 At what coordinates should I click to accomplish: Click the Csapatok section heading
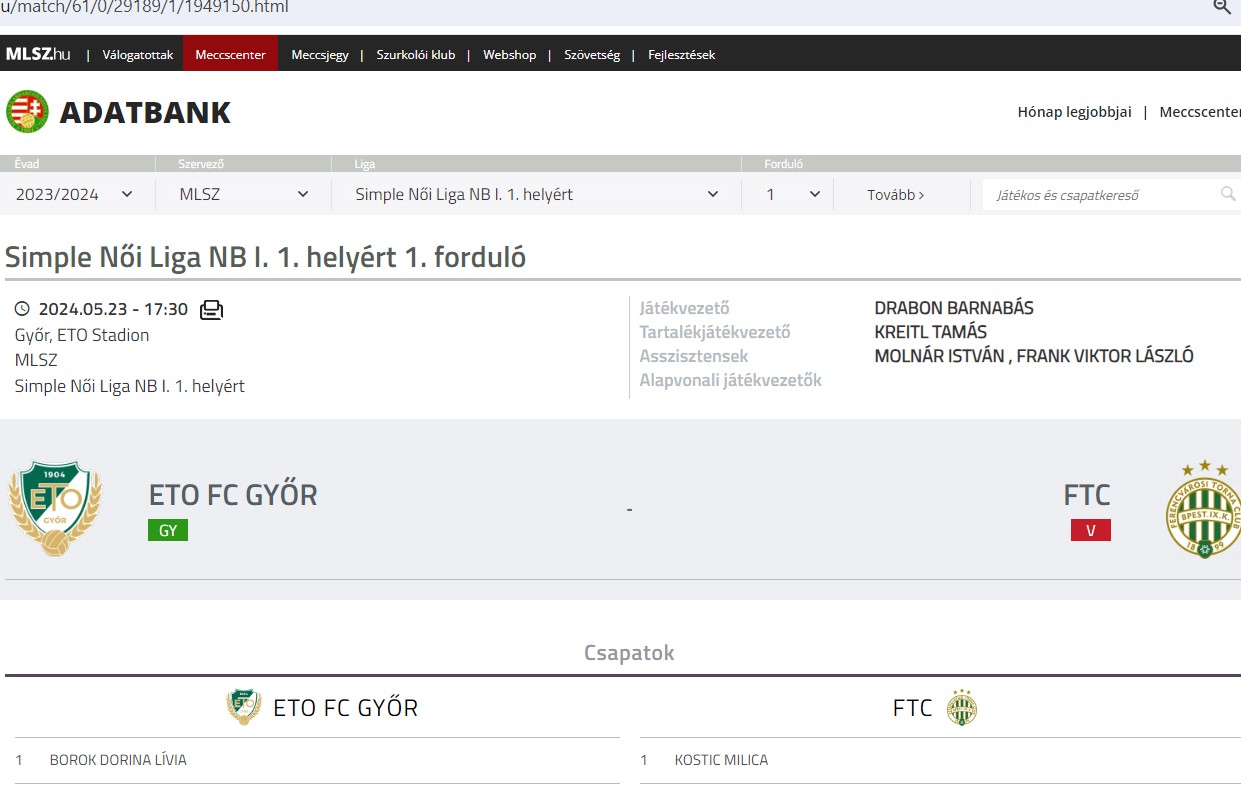629,653
